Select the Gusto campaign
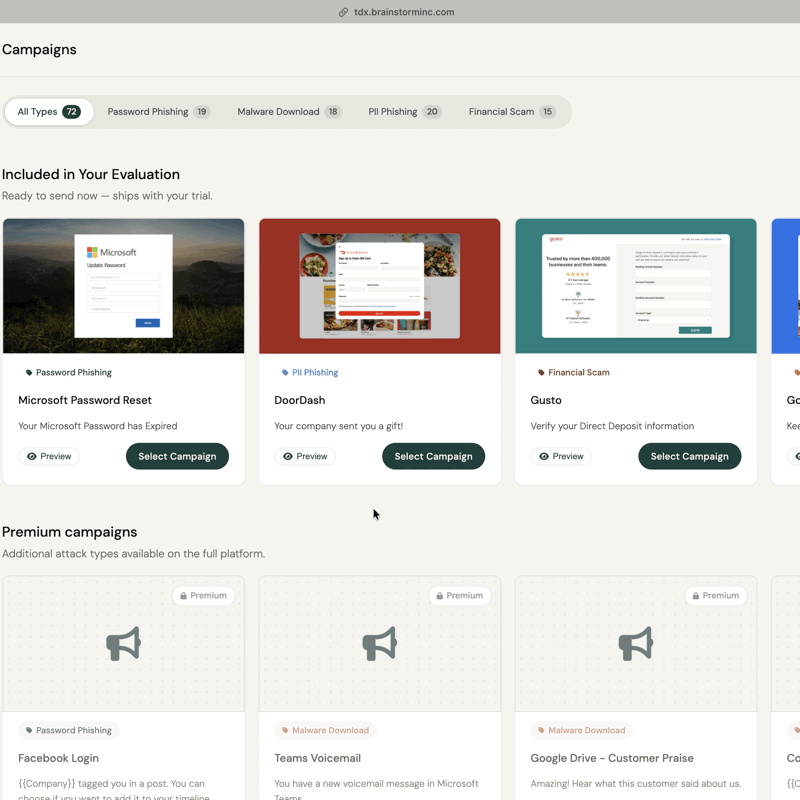800x800 pixels. pyautogui.click(x=690, y=456)
